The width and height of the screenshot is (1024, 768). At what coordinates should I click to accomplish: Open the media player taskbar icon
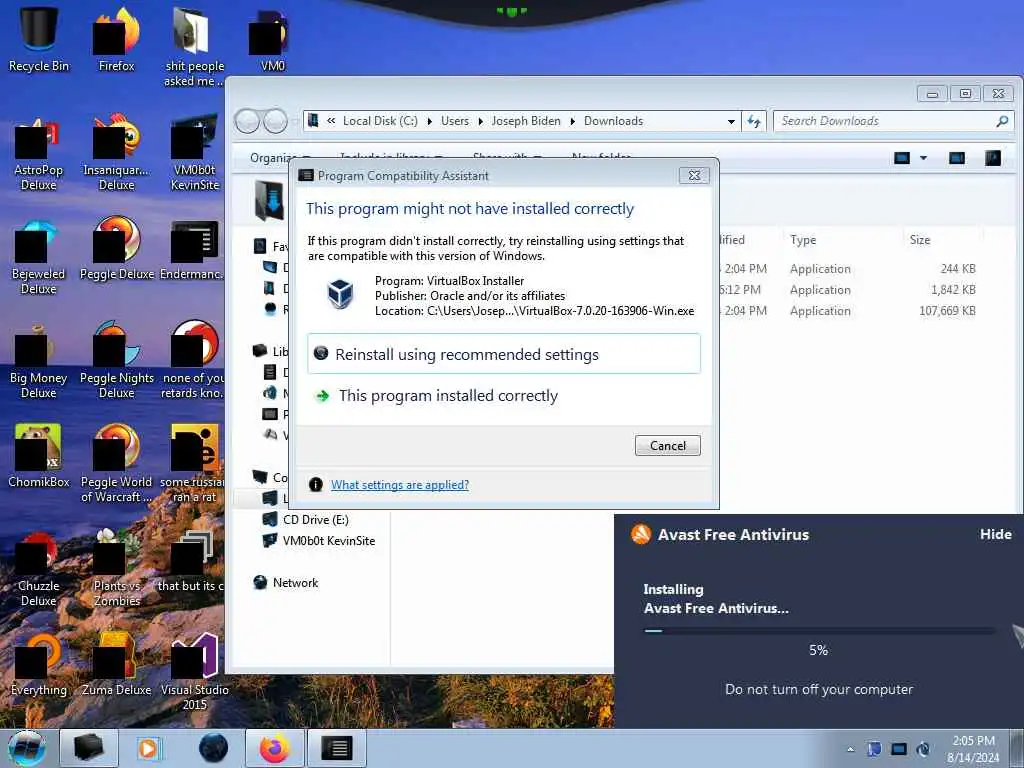(x=148, y=748)
